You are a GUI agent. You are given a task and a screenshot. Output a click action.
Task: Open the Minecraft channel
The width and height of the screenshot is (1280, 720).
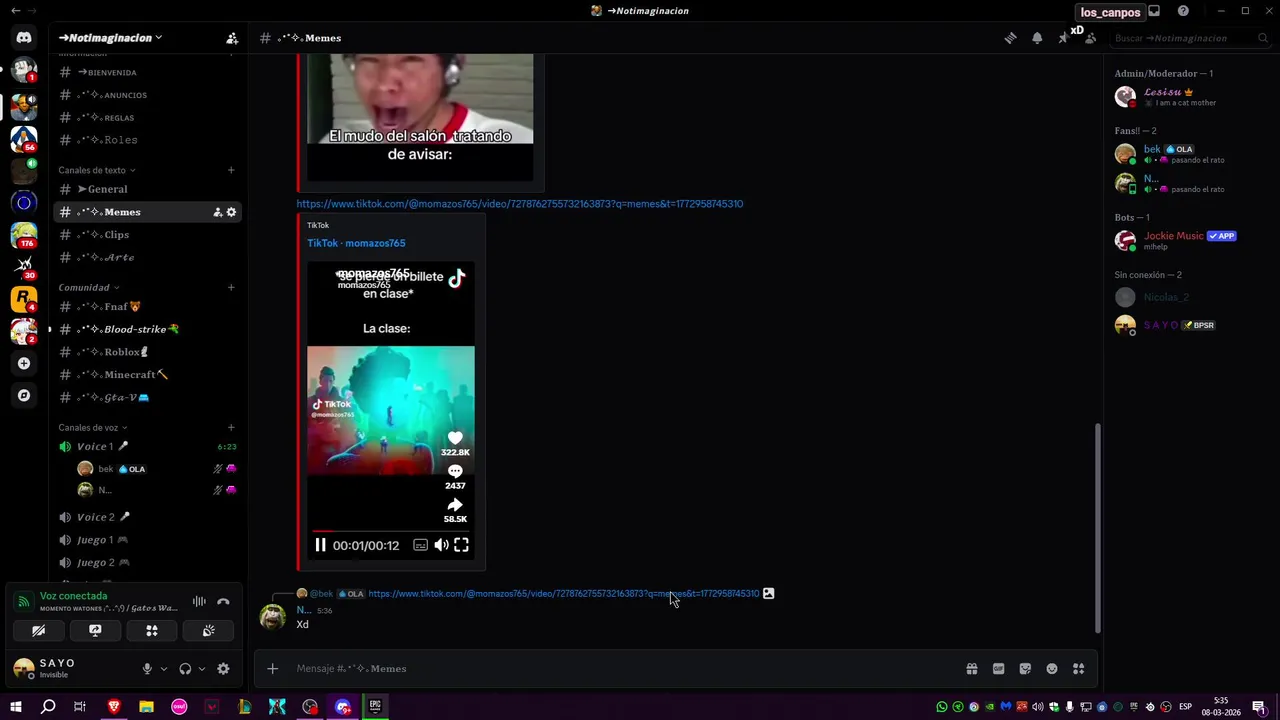coord(147,375)
